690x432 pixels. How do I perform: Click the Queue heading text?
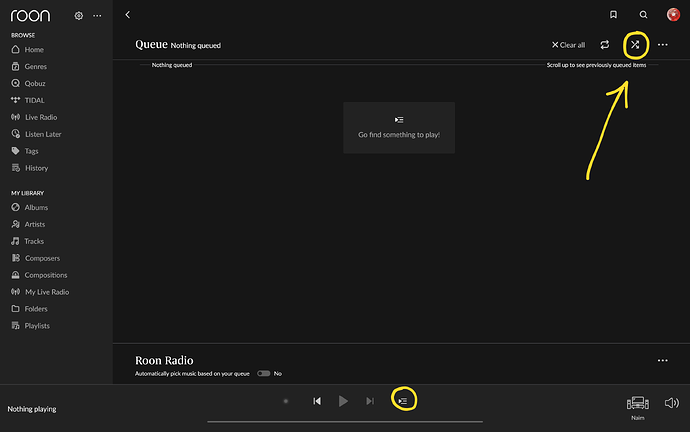[x=151, y=44]
